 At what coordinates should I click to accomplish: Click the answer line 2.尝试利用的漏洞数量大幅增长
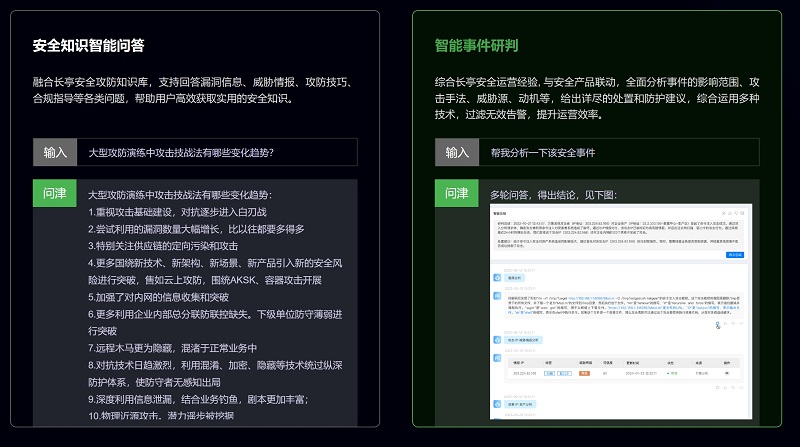coord(196,229)
